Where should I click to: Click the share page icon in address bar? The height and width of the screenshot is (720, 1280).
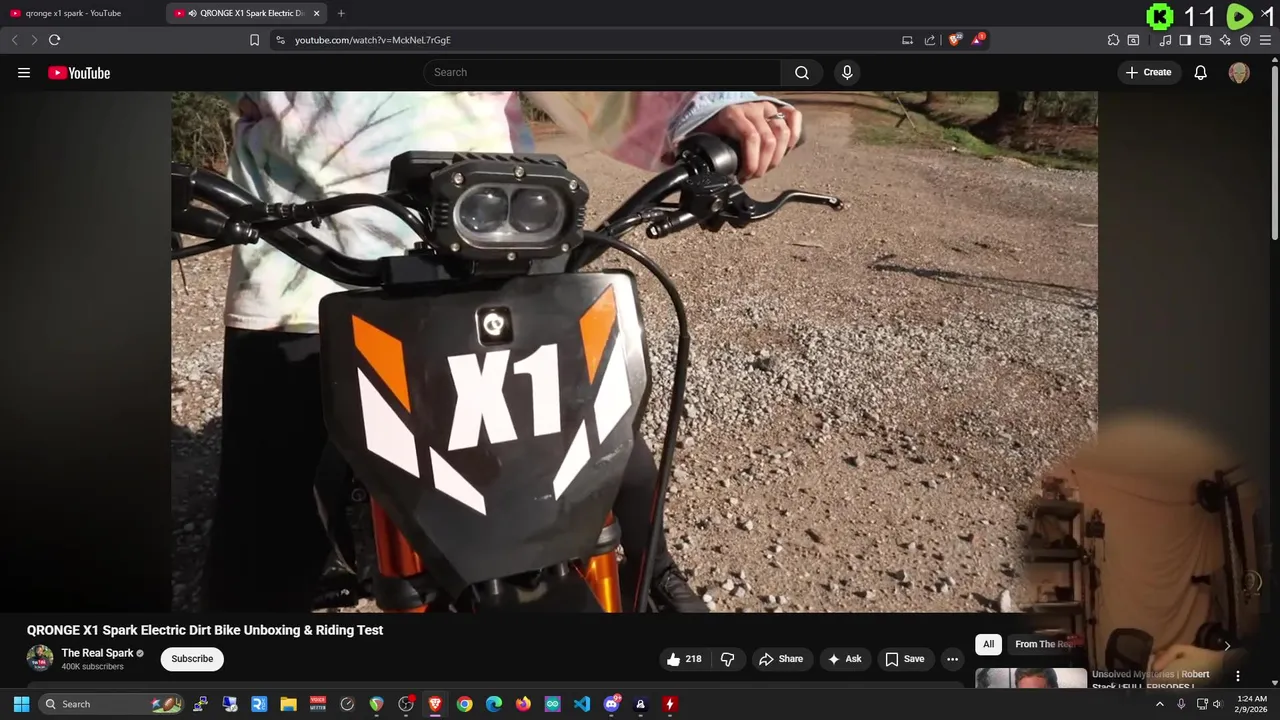pyautogui.click(x=930, y=40)
